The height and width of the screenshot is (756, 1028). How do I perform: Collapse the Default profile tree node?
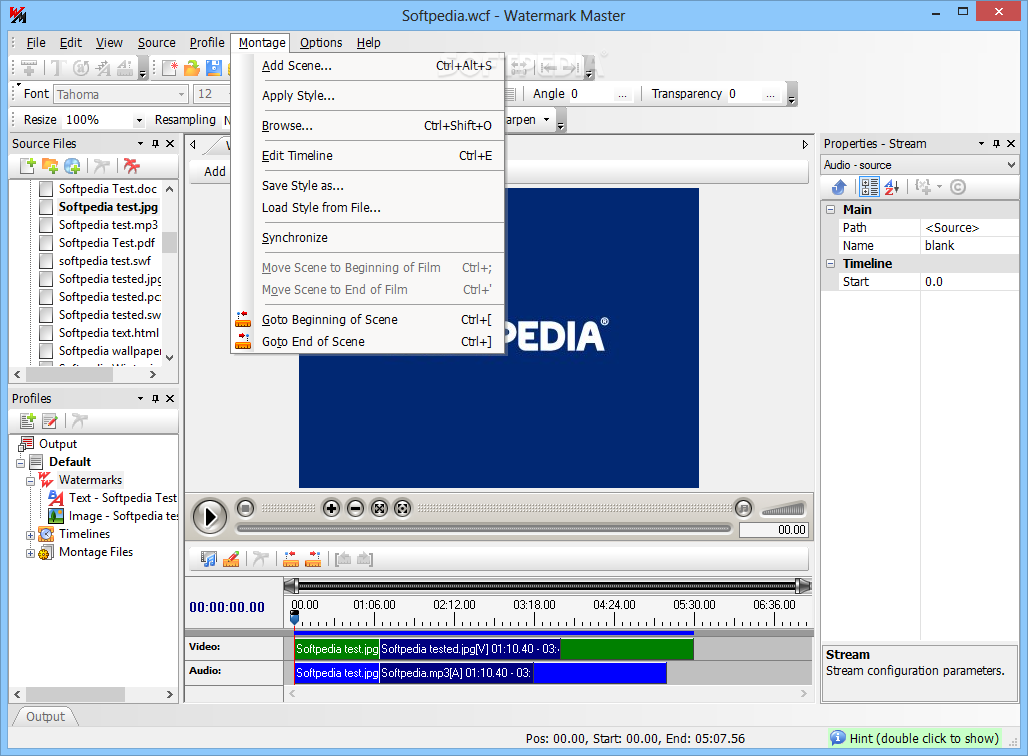(20, 463)
